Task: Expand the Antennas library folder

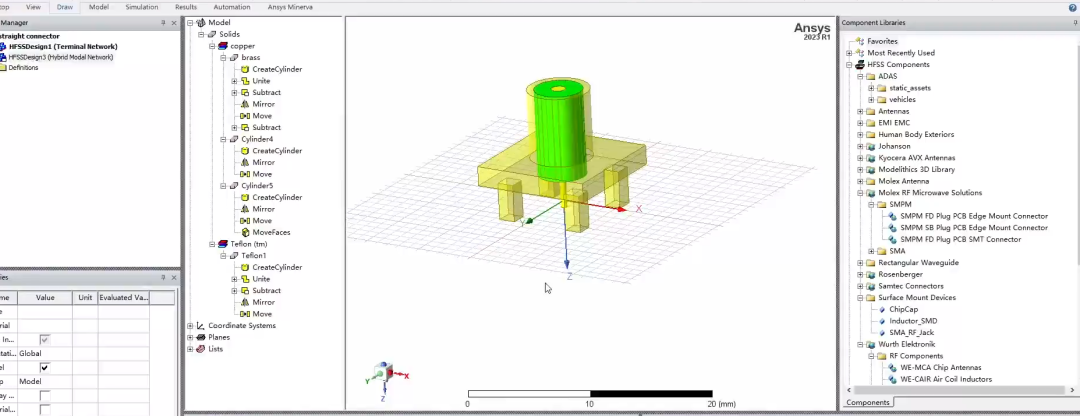Action: tap(860, 112)
